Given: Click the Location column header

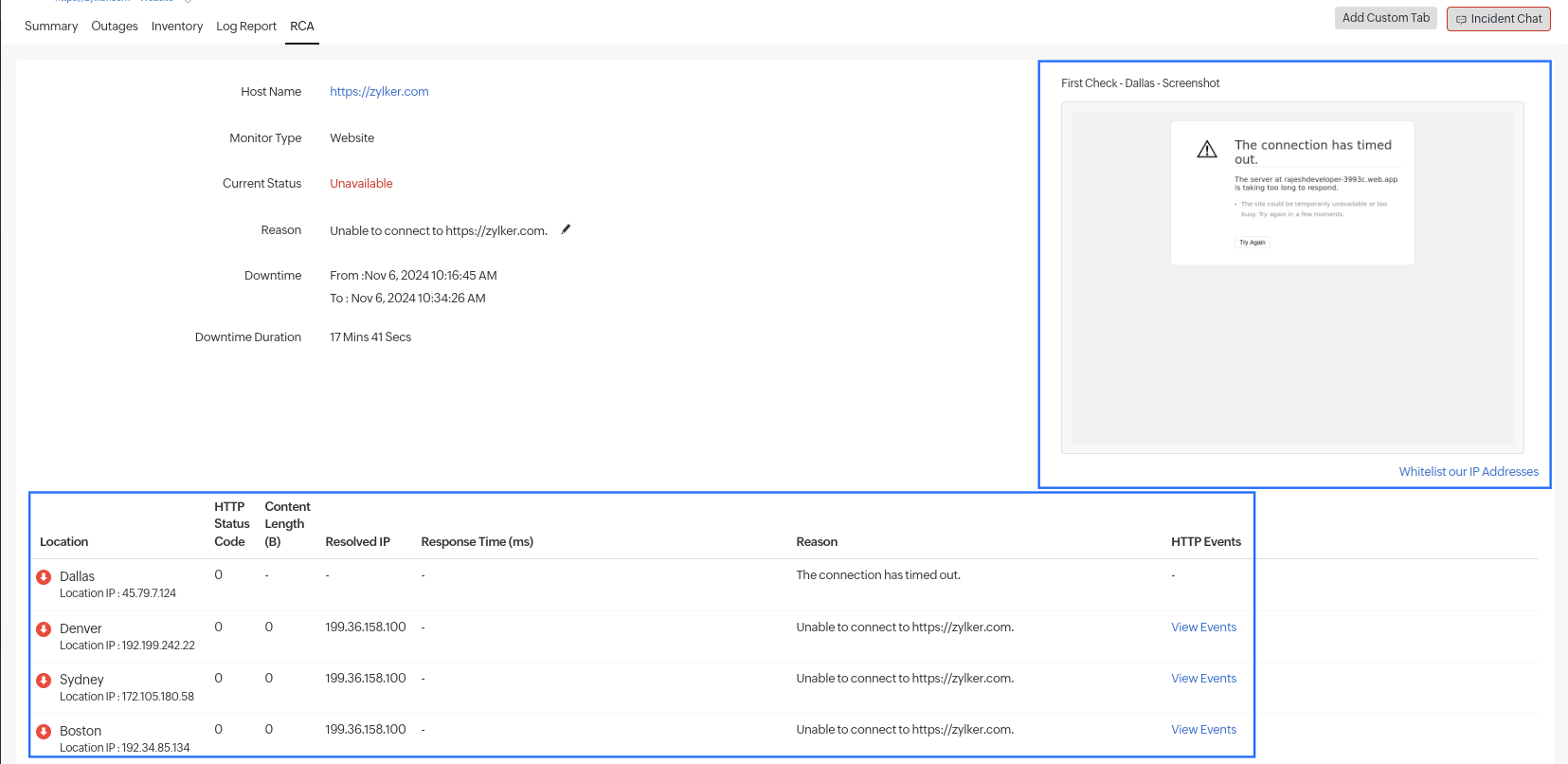Looking at the screenshot, I should coord(64,541).
